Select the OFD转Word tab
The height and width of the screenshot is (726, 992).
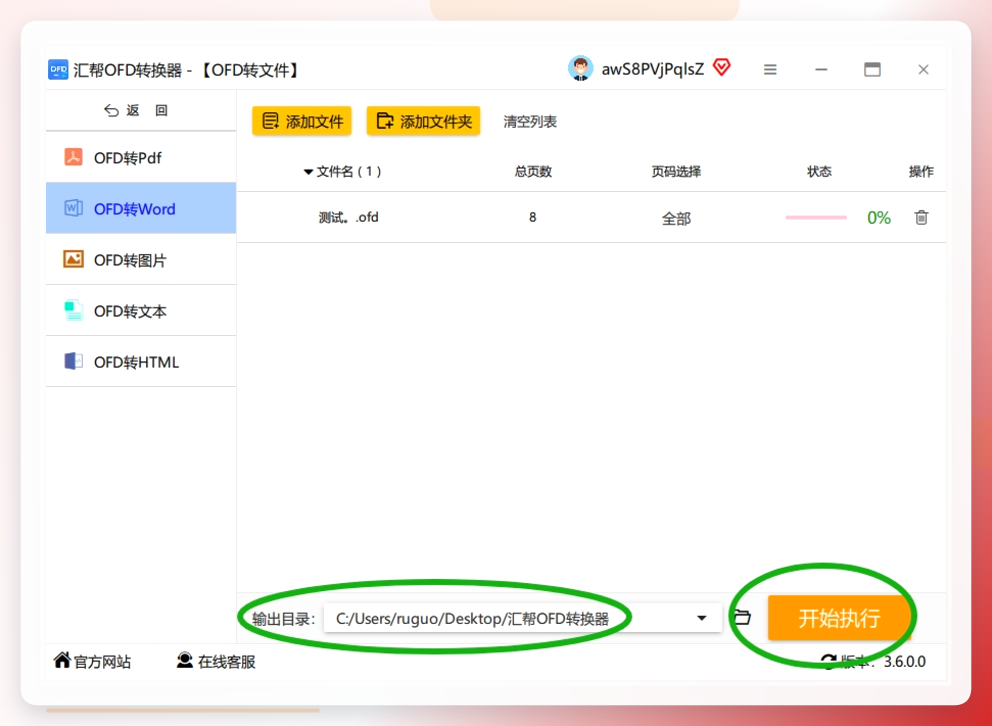point(141,209)
